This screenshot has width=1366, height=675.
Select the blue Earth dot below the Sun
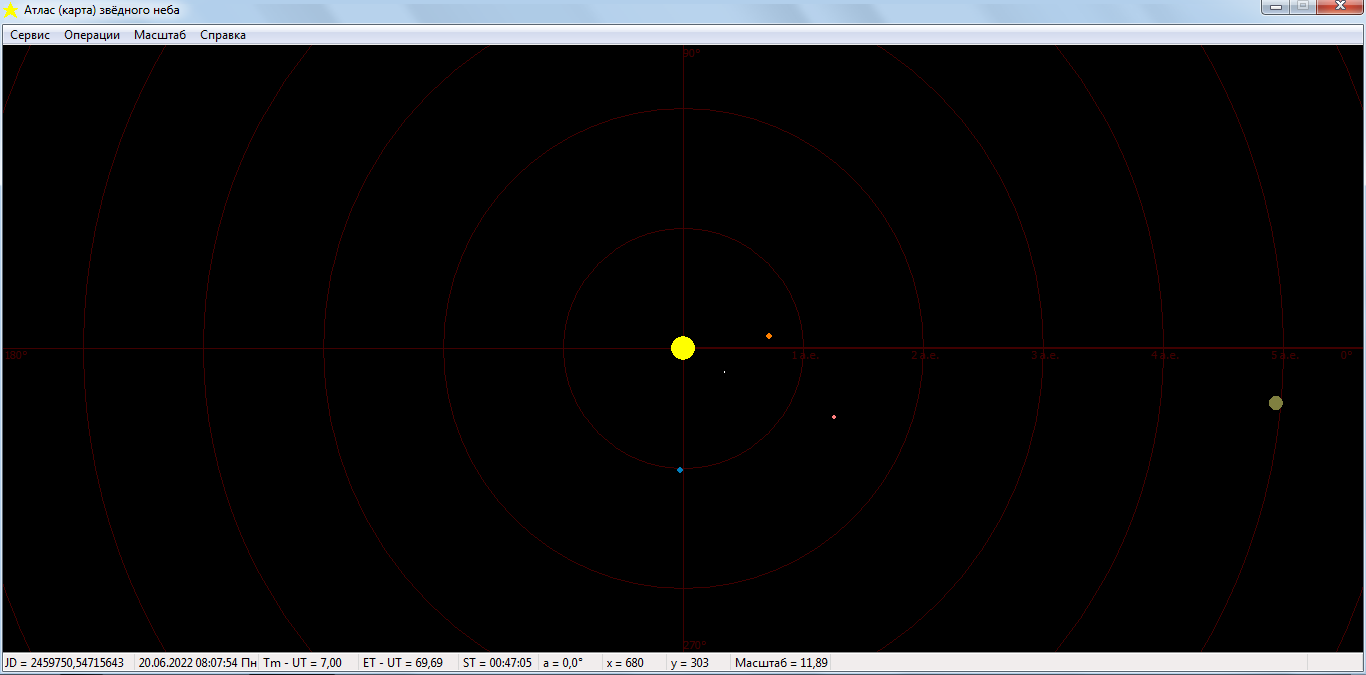[x=680, y=470]
